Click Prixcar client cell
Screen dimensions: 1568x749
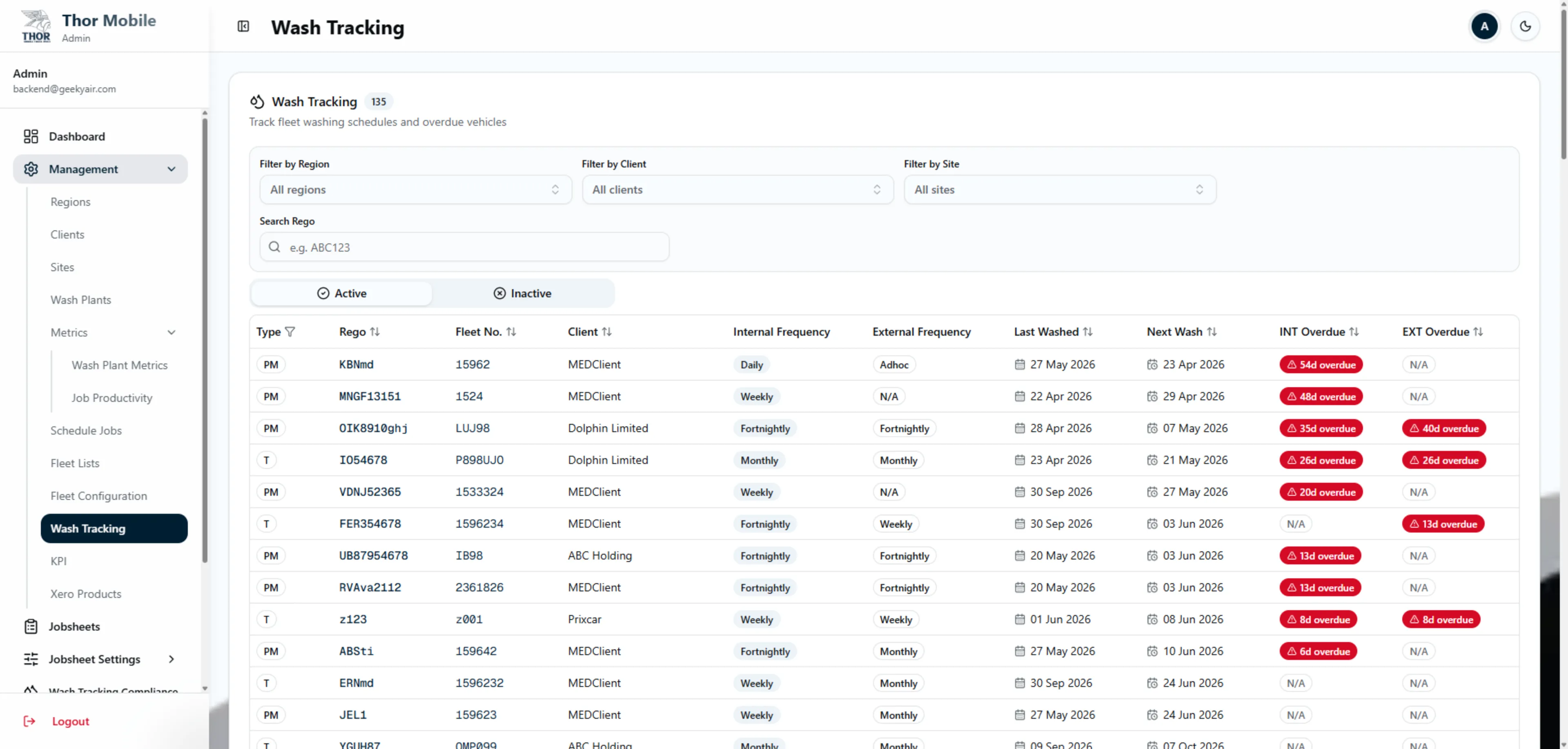coord(584,620)
